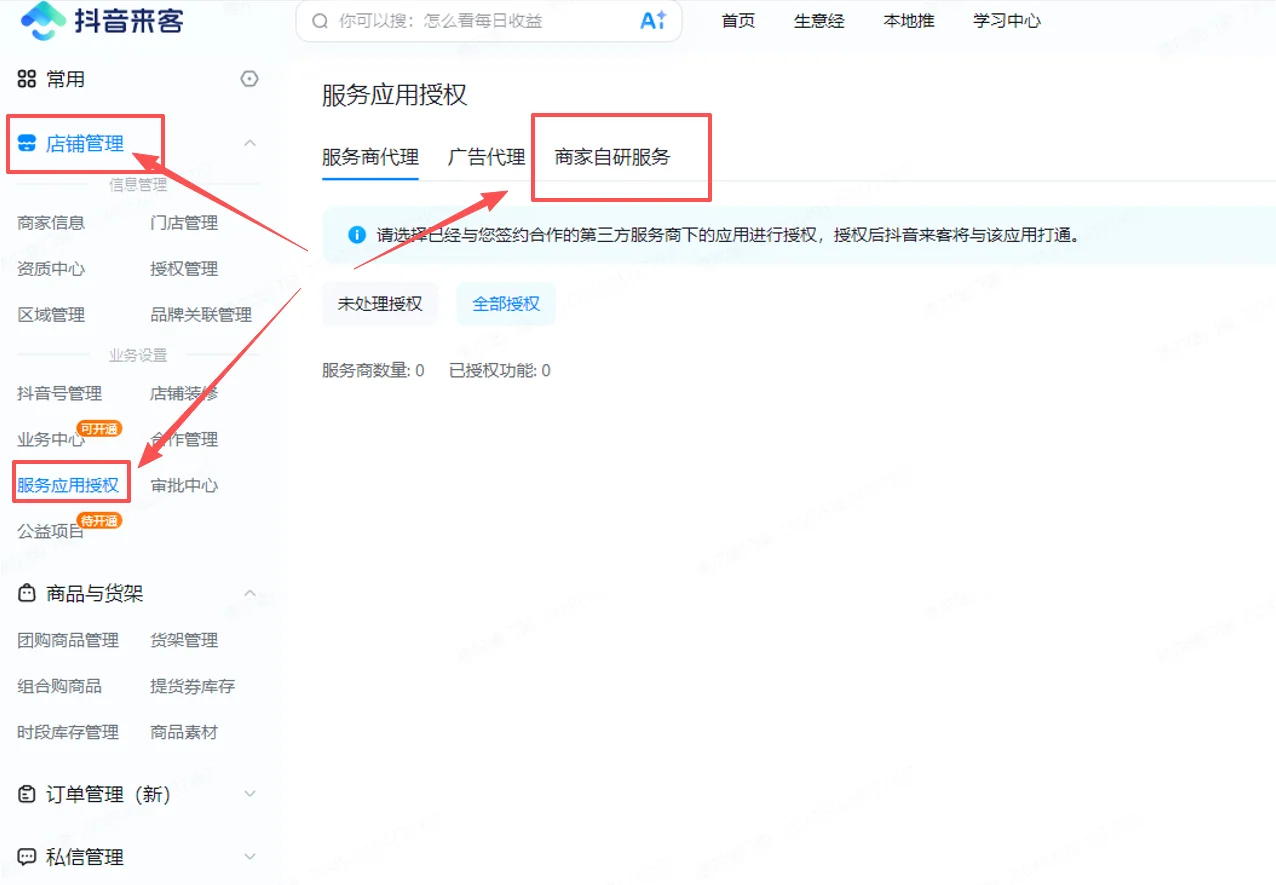This screenshot has height=885, width=1276.
Task: Click the search input field
Action: [488, 21]
